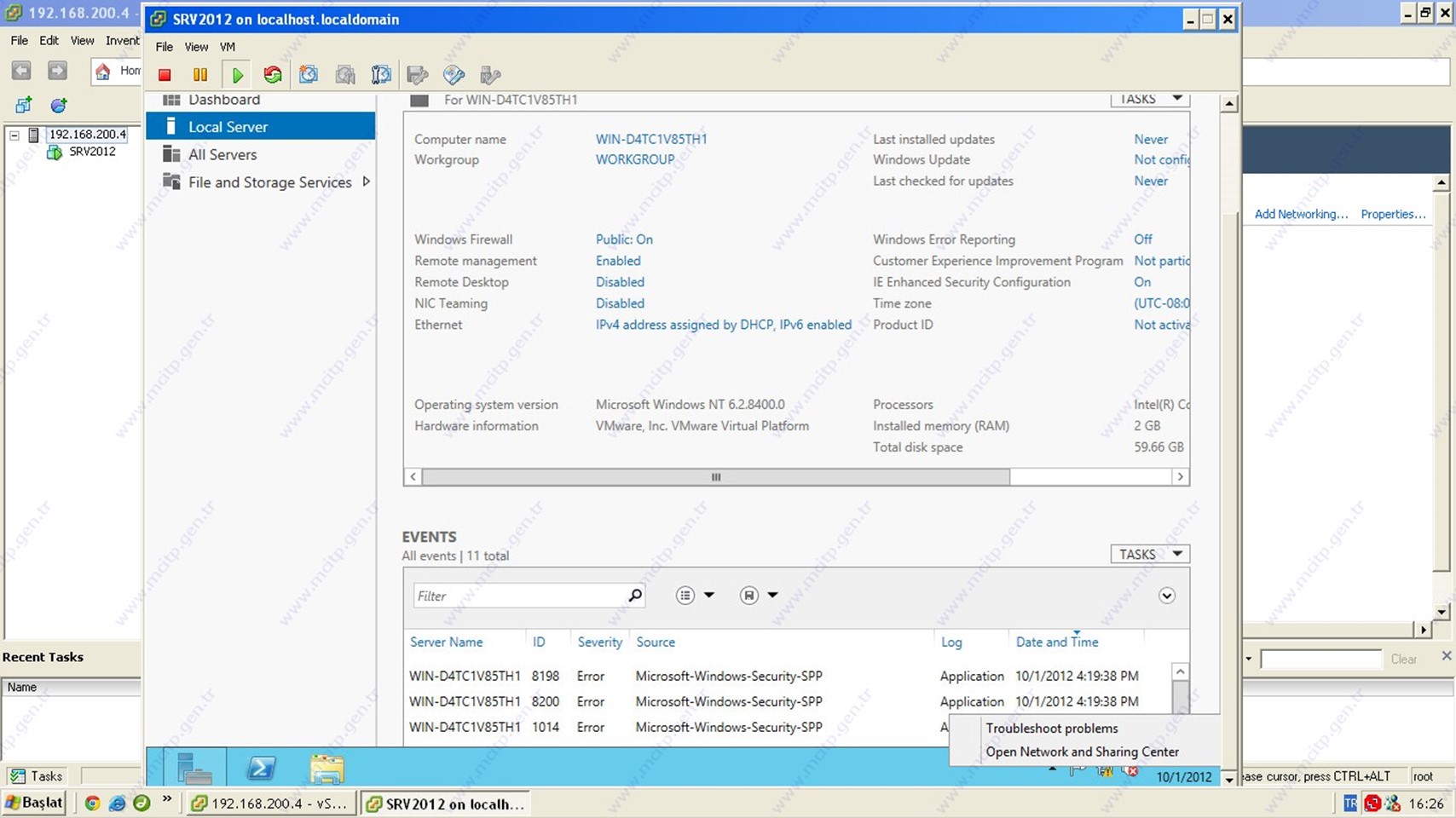Viewport: 1456px width, 818px height.
Task: Click the TR language indicator in system tray
Action: 1349,803
